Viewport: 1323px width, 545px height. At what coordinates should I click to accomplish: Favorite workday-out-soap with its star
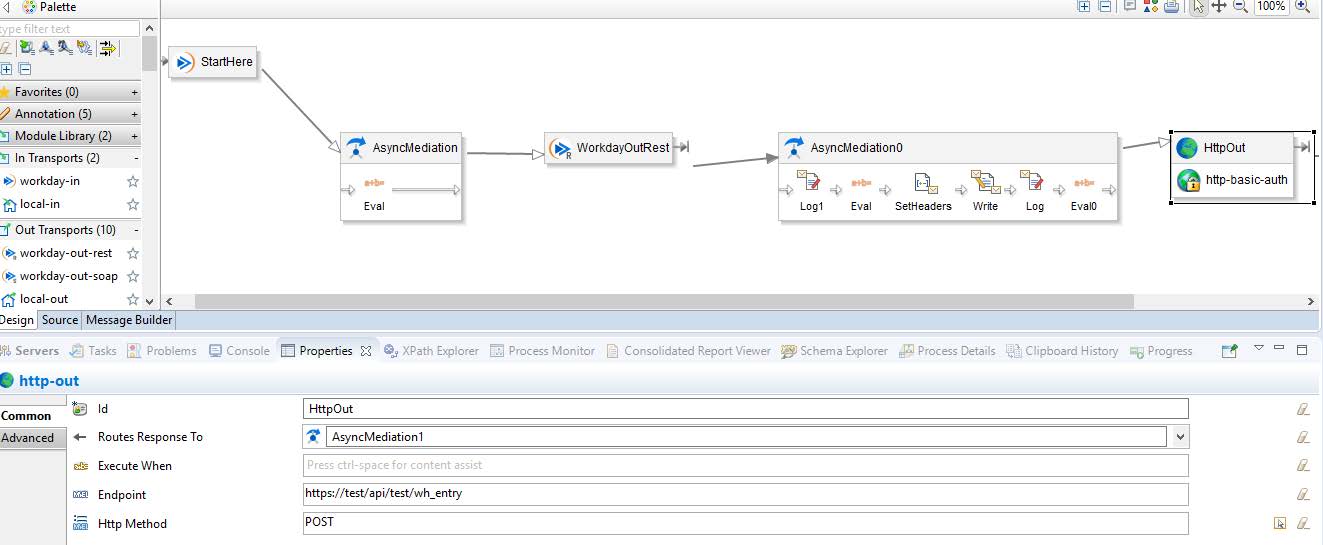pyautogui.click(x=132, y=276)
